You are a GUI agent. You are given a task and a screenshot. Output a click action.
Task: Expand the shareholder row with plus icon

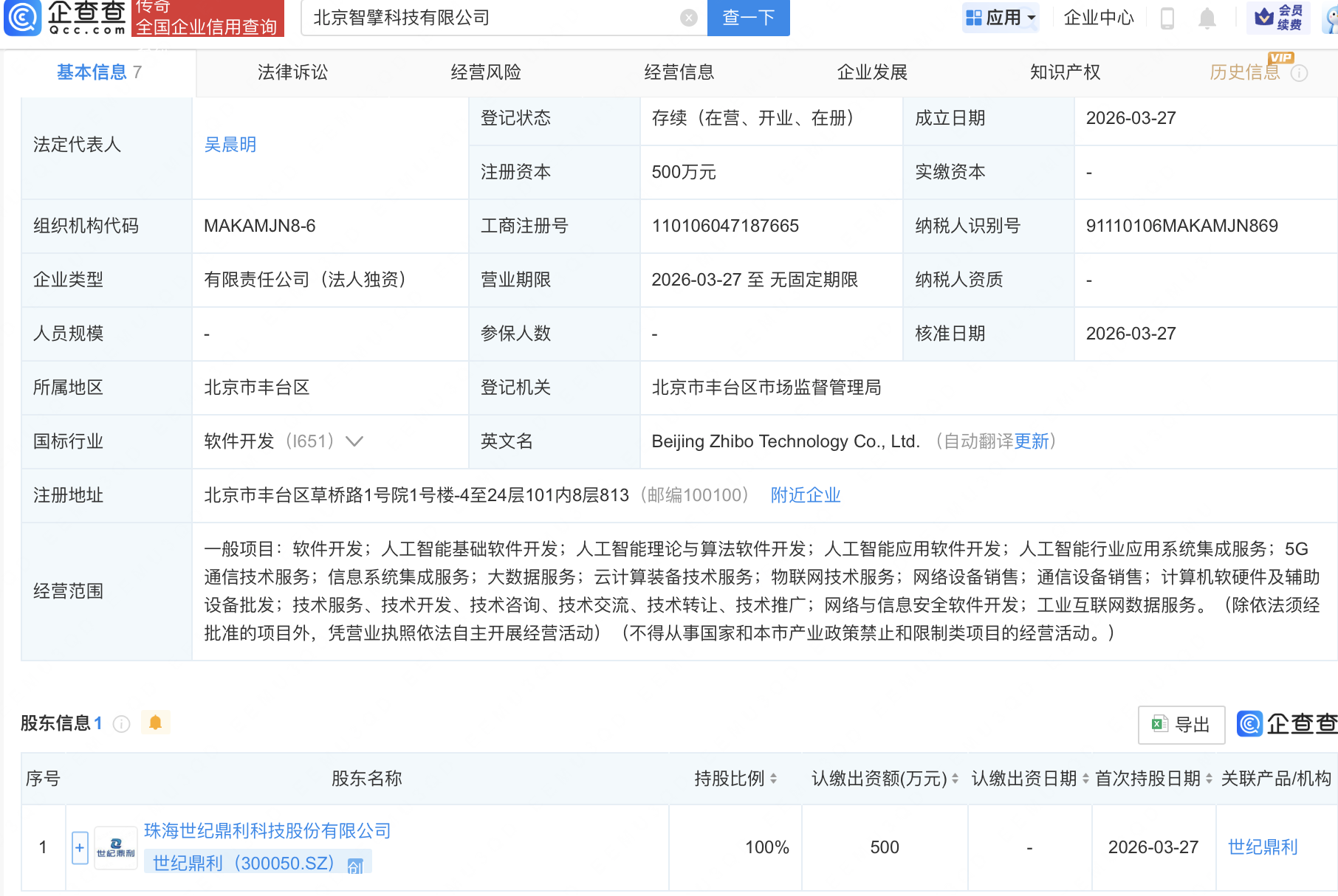(79, 847)
